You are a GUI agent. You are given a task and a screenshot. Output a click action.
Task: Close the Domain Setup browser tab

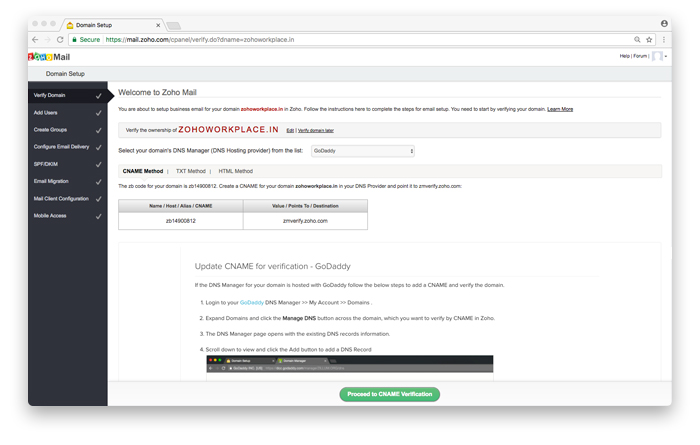[158, 25]
